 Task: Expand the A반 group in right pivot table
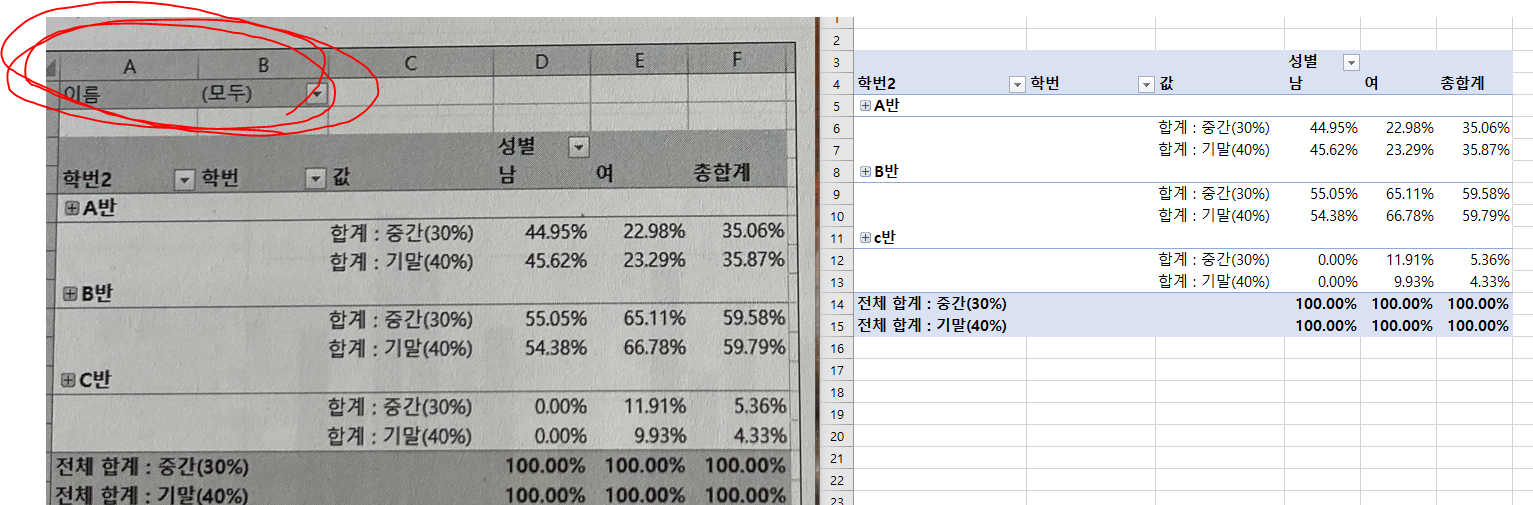point(865,105)
